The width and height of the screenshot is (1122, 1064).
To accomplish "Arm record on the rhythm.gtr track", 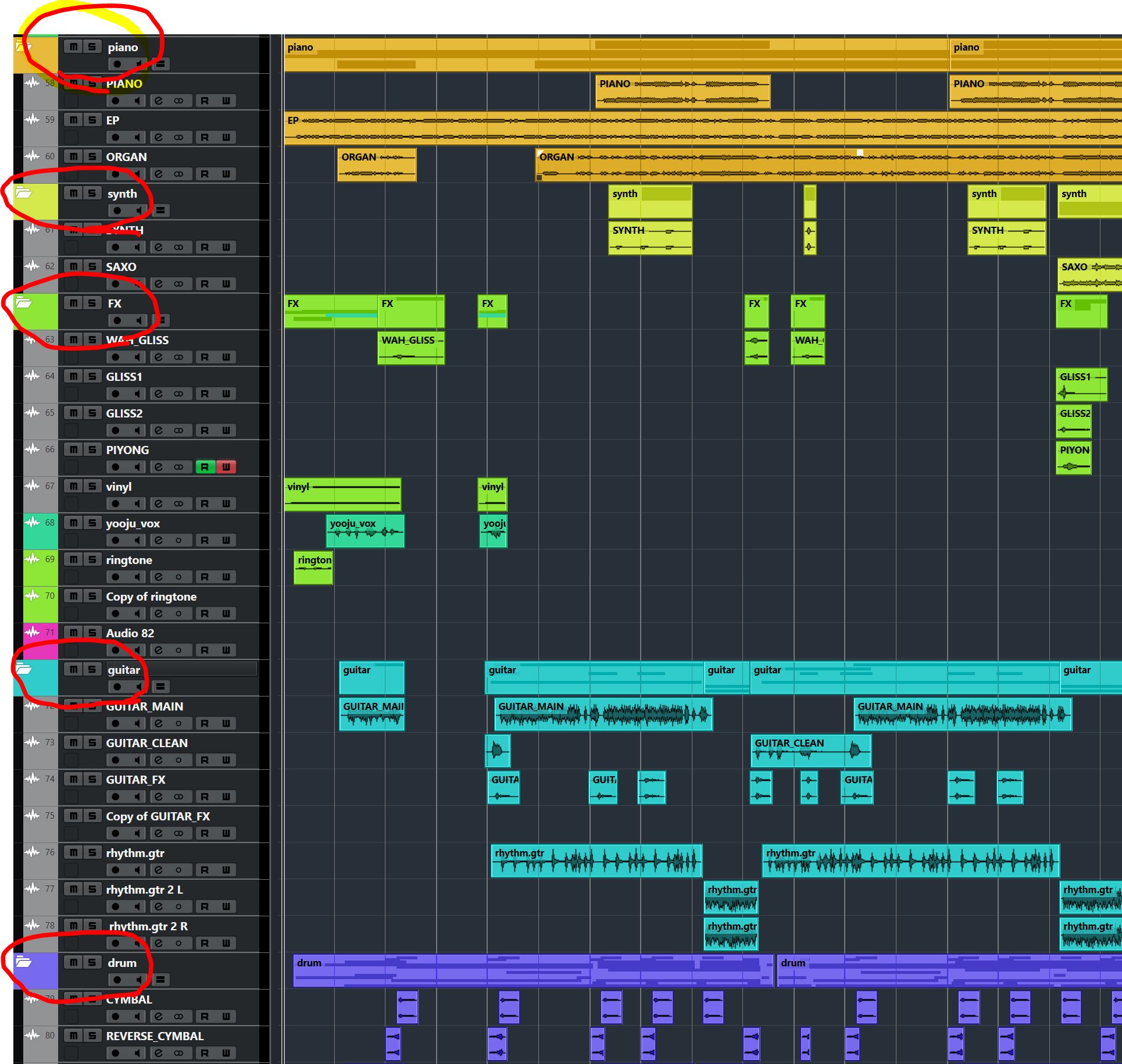I will (116, 870).
